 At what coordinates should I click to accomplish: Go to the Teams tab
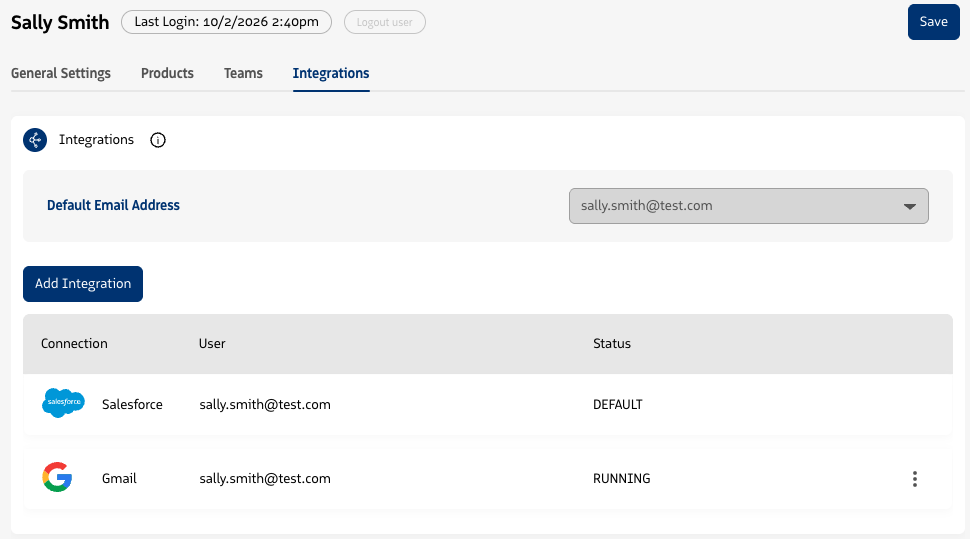[x=243, y=73]
